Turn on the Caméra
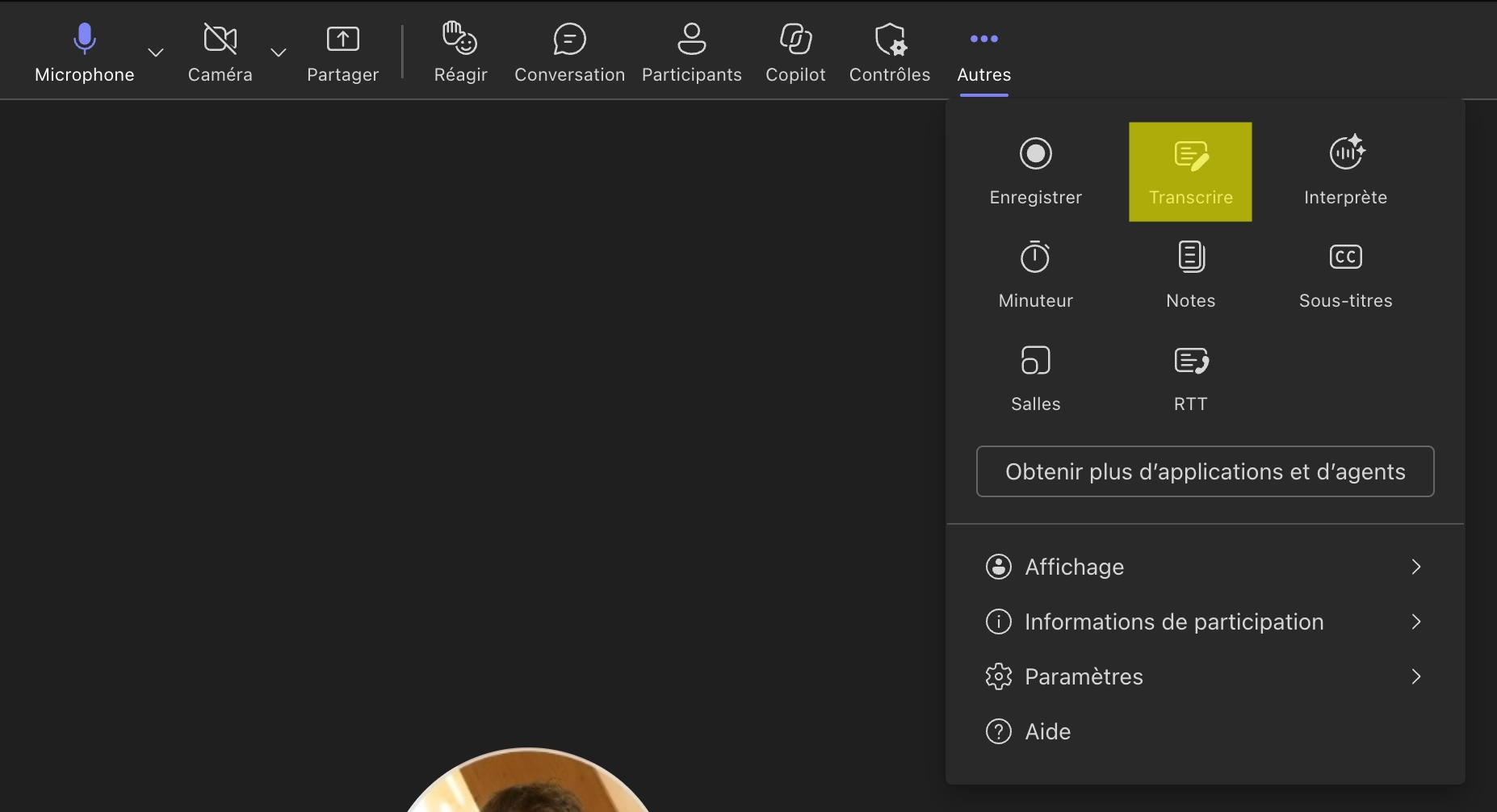This screenshot has width=1497, height=812. (x=220, y=53)
